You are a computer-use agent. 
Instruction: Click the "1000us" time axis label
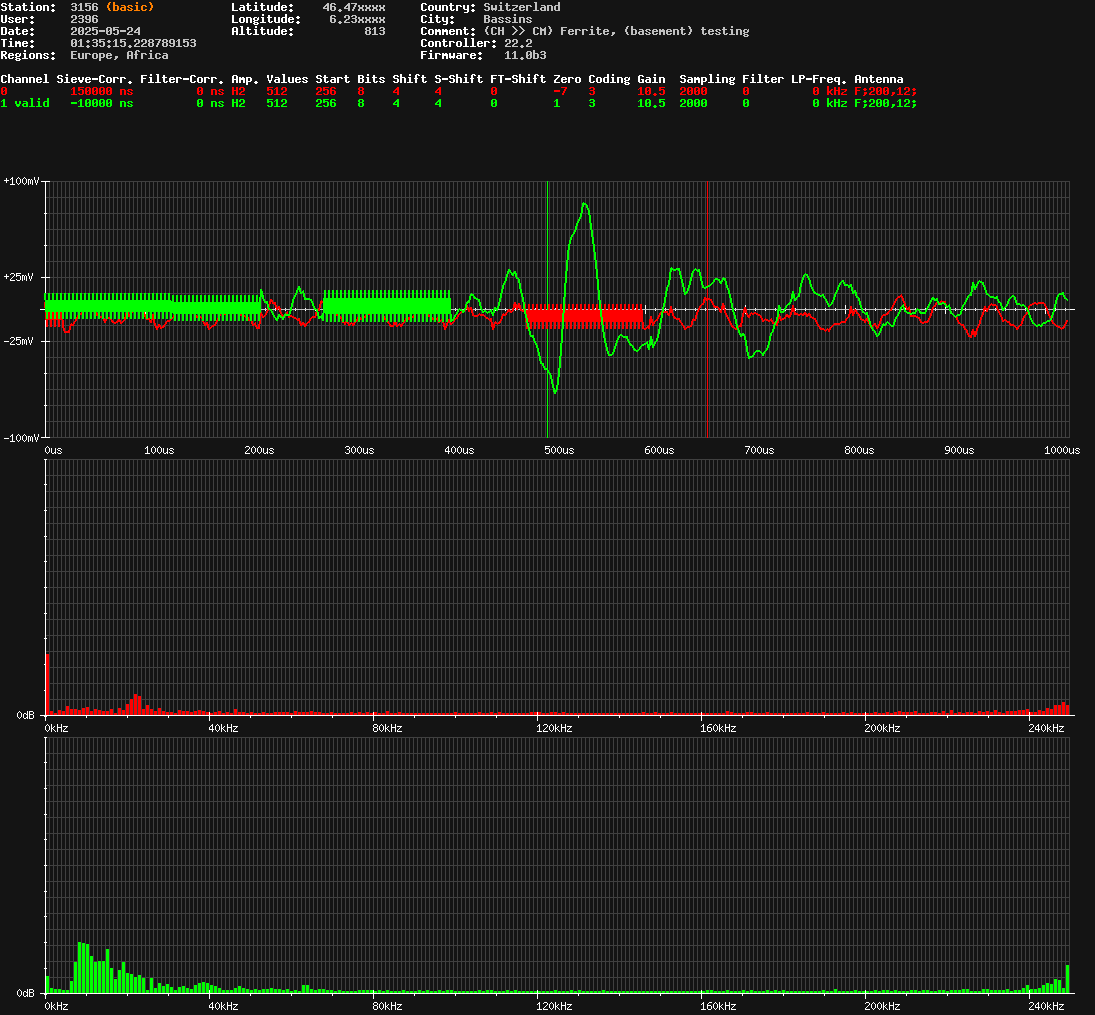click(x=1062, y=451)
